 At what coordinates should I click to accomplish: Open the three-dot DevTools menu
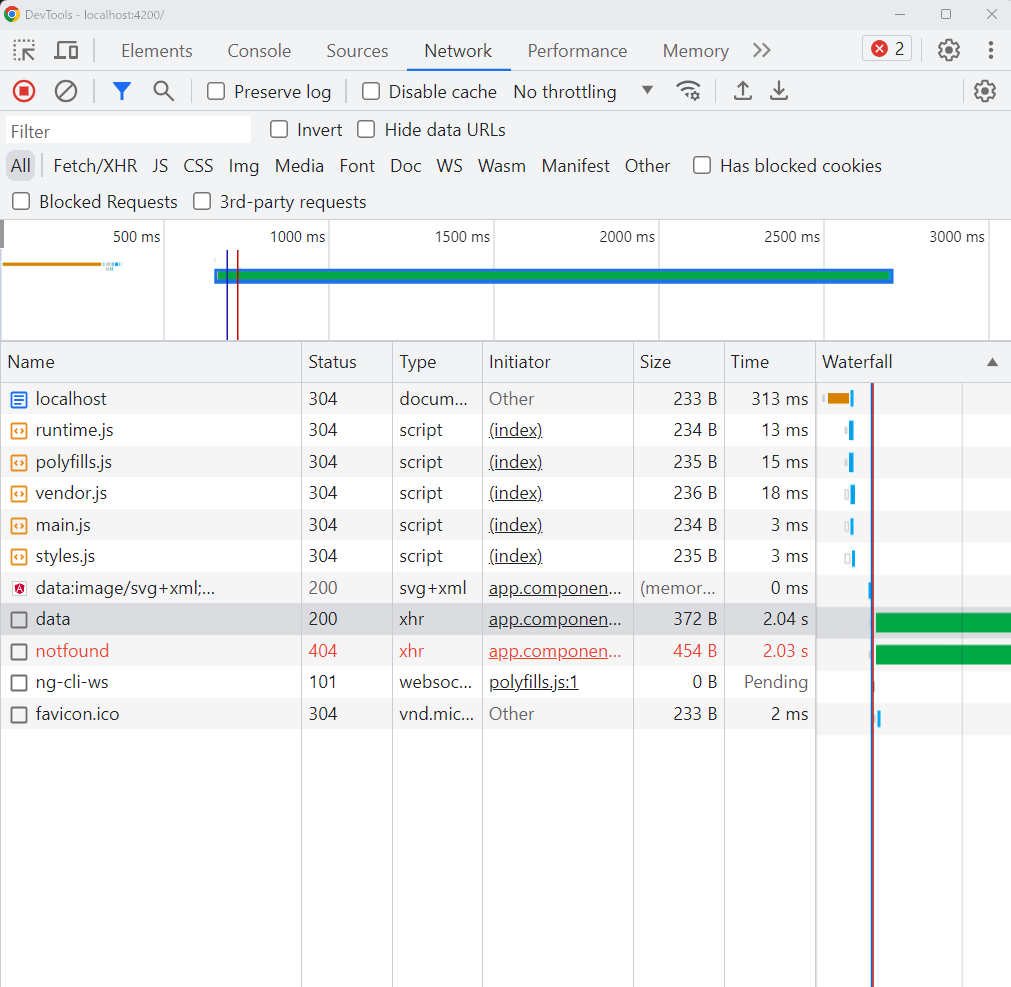point(990,50)
